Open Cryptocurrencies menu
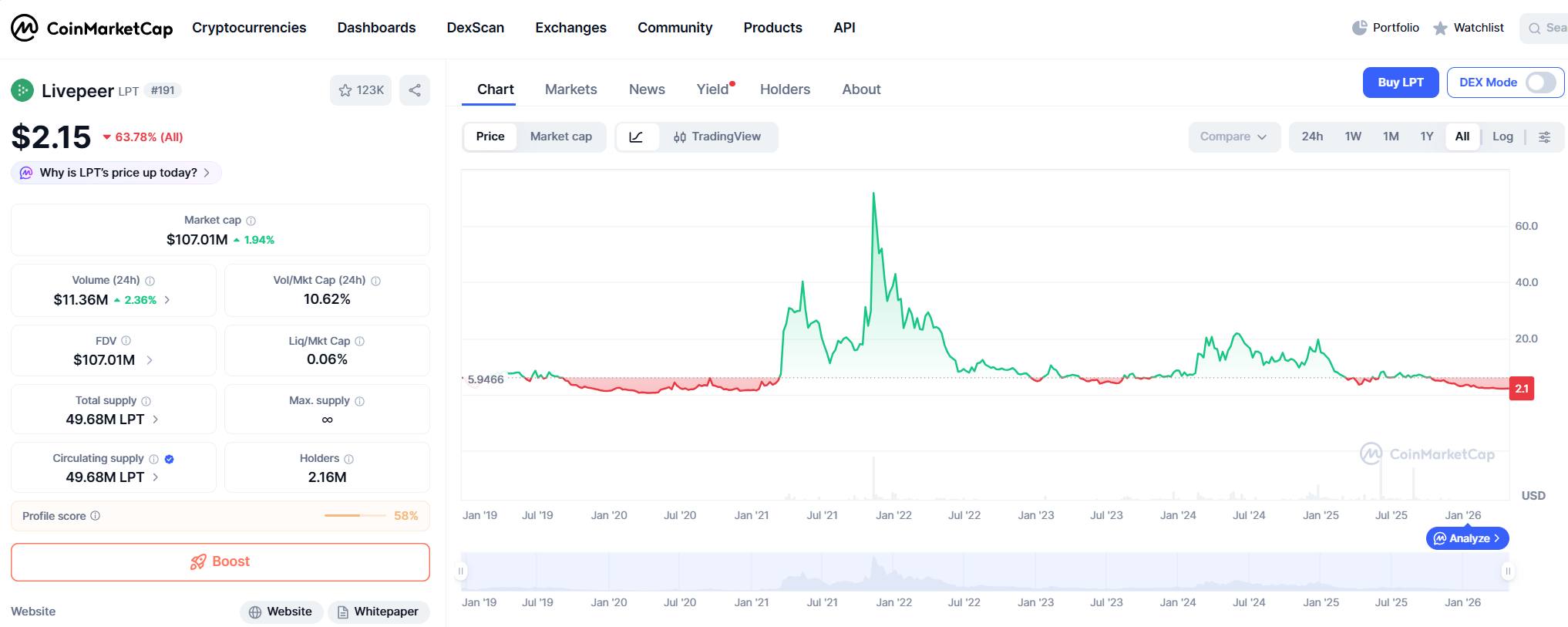 click(249, 28)
